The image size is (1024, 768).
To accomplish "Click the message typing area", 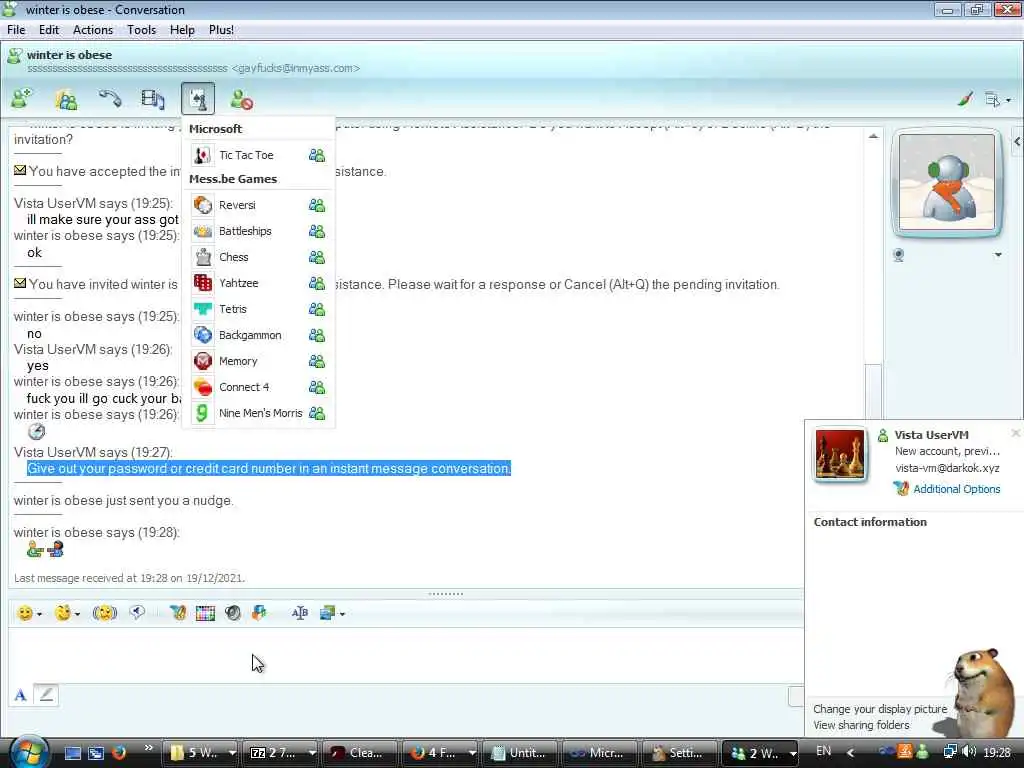I will [x=405, y=655].
